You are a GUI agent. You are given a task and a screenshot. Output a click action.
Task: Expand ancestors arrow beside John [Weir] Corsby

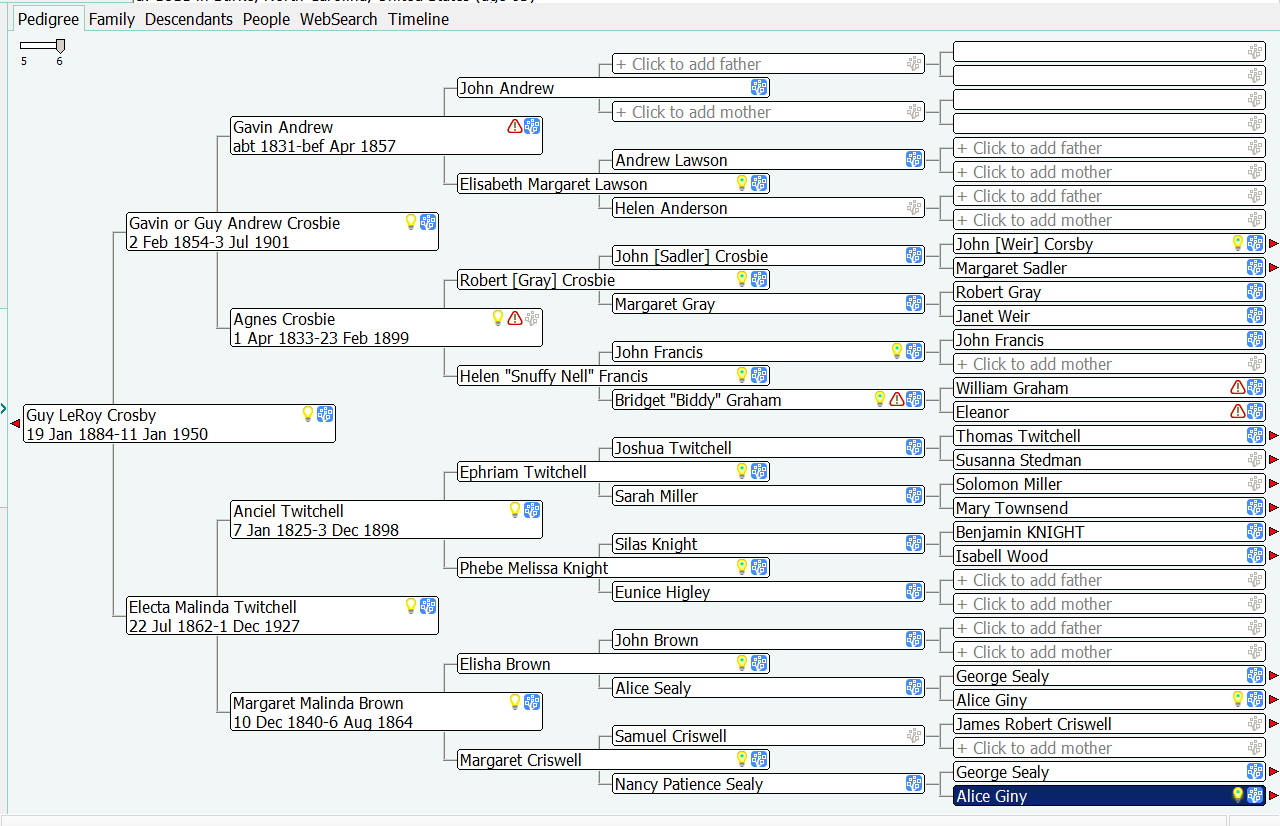1274,243
